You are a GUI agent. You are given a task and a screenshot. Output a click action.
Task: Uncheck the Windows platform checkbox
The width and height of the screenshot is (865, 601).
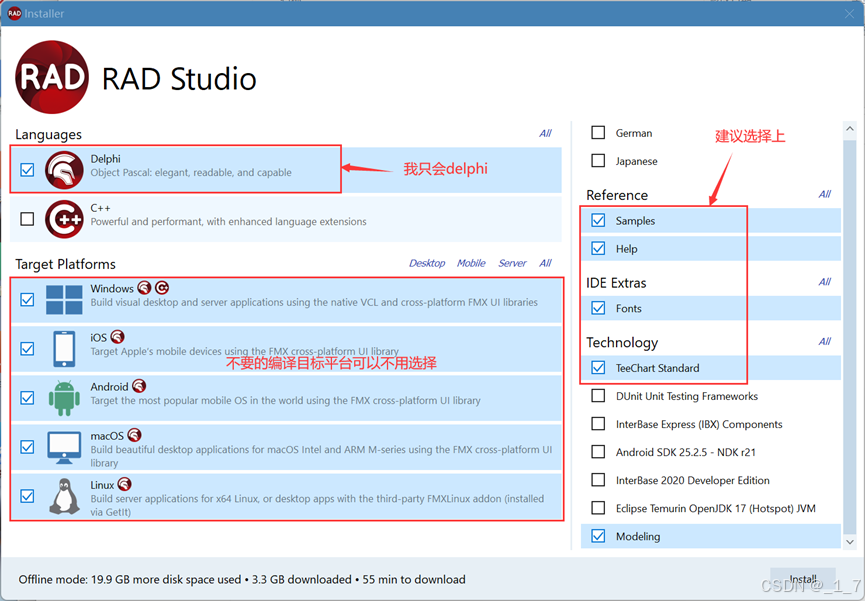27,300
